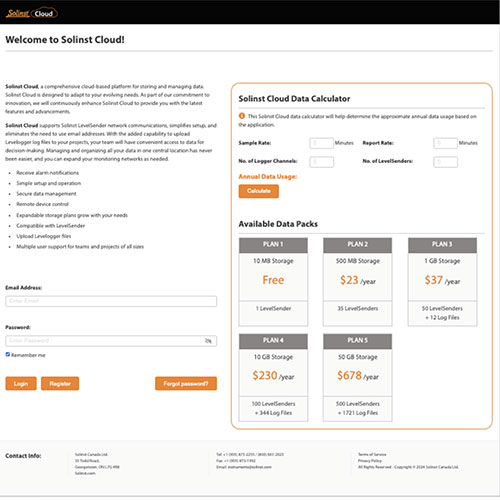Select the PLAN 3 header
Viewport: 500px width, 501px height.
tap(442, 245)
